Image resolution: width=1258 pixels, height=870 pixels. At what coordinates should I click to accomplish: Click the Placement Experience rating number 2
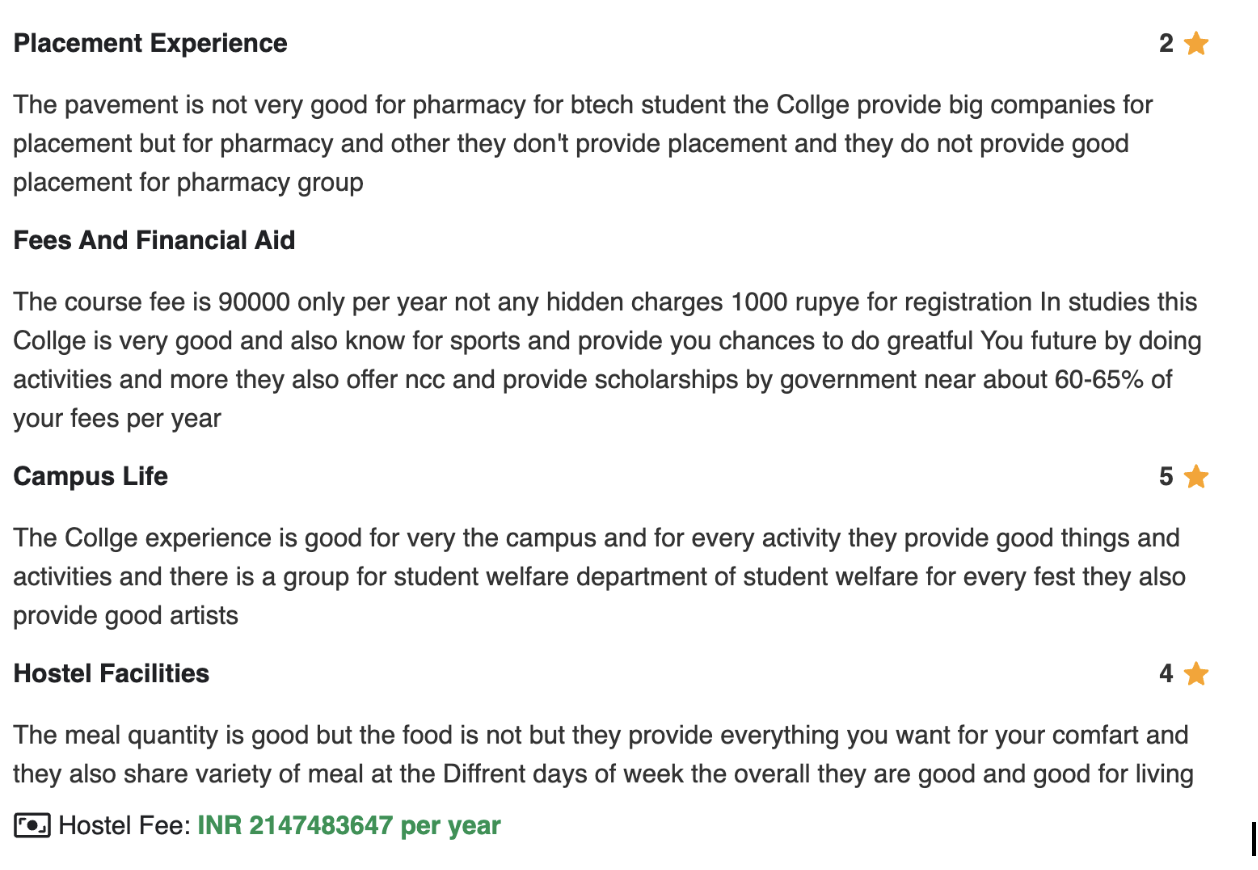pyautogui.click(x=1166, y=44)
